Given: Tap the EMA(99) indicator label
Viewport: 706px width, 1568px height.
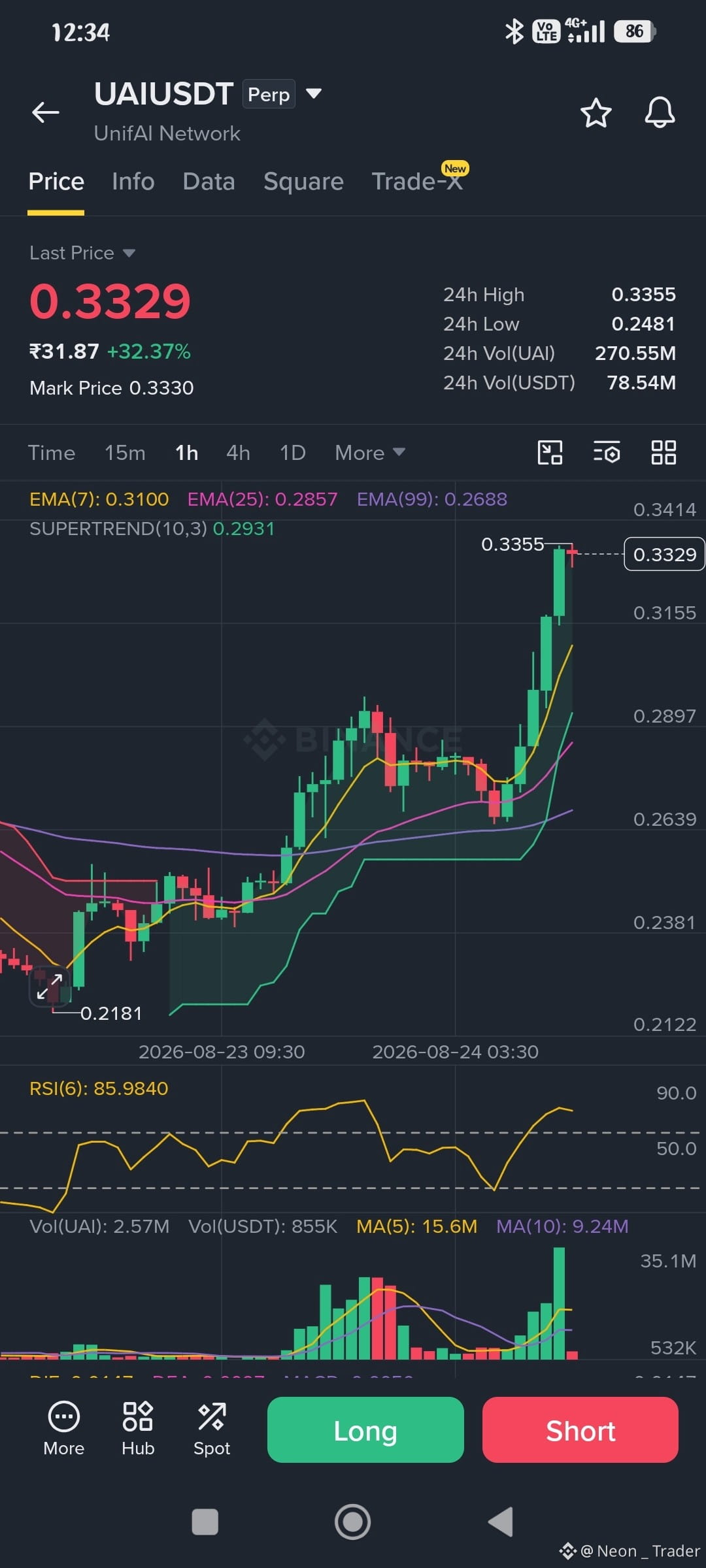Looking at the screenshot, I should click(x=431, y=499).
